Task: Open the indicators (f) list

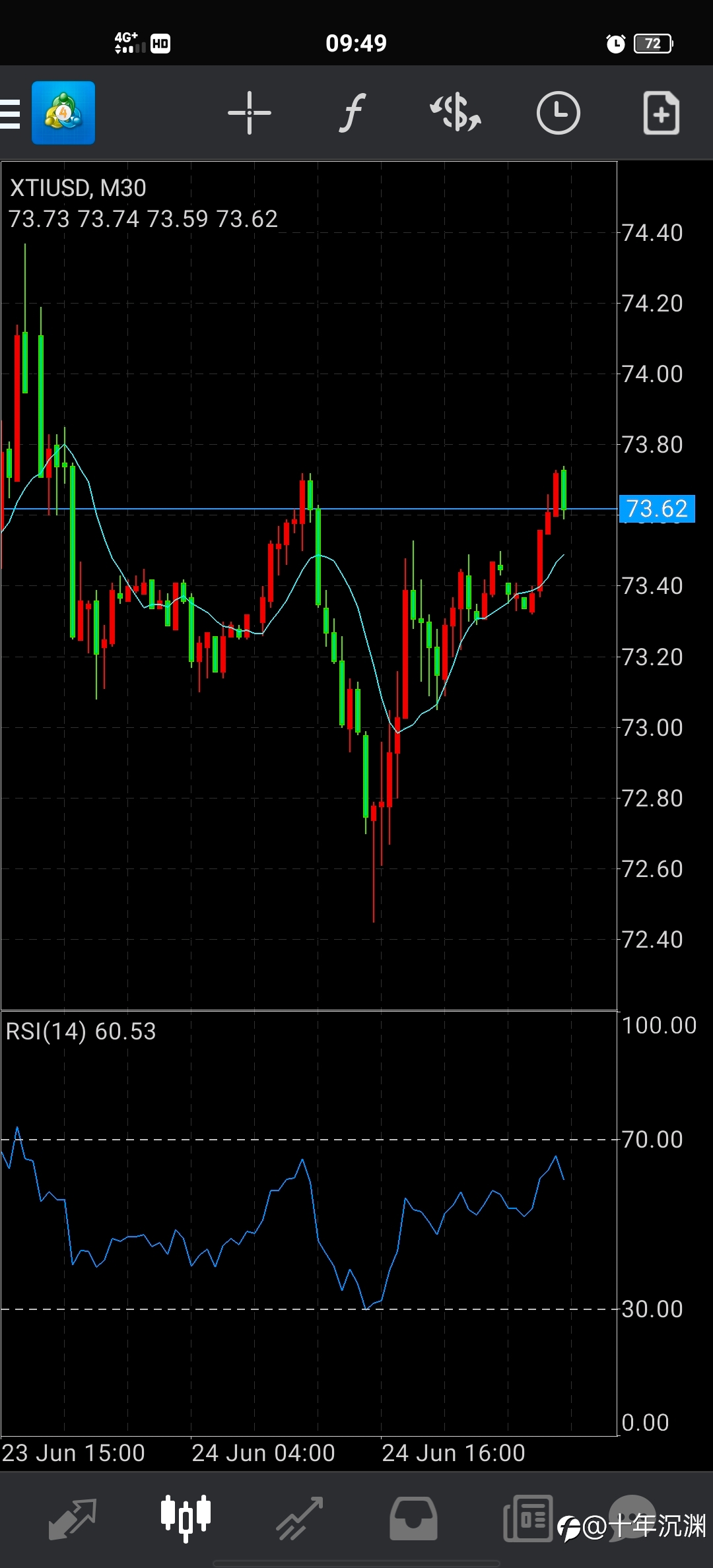Action: click(x=353, y=113)
